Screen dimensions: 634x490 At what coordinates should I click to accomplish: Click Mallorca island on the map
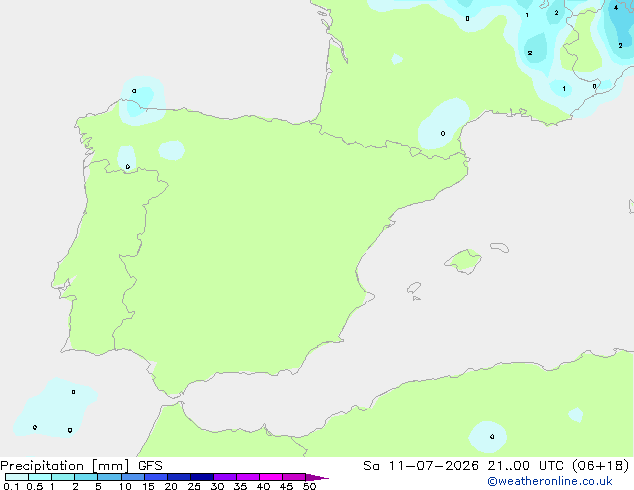pos(463,261)
